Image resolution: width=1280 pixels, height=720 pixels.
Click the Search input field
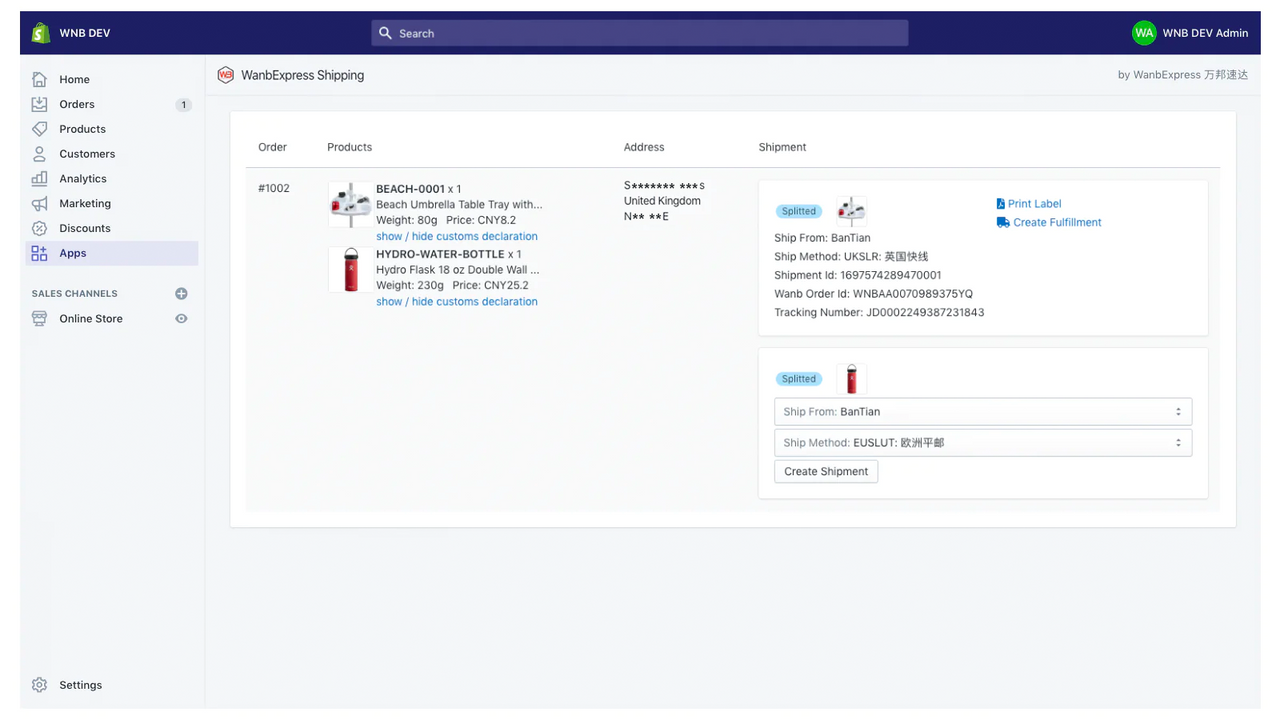[640, 33]
